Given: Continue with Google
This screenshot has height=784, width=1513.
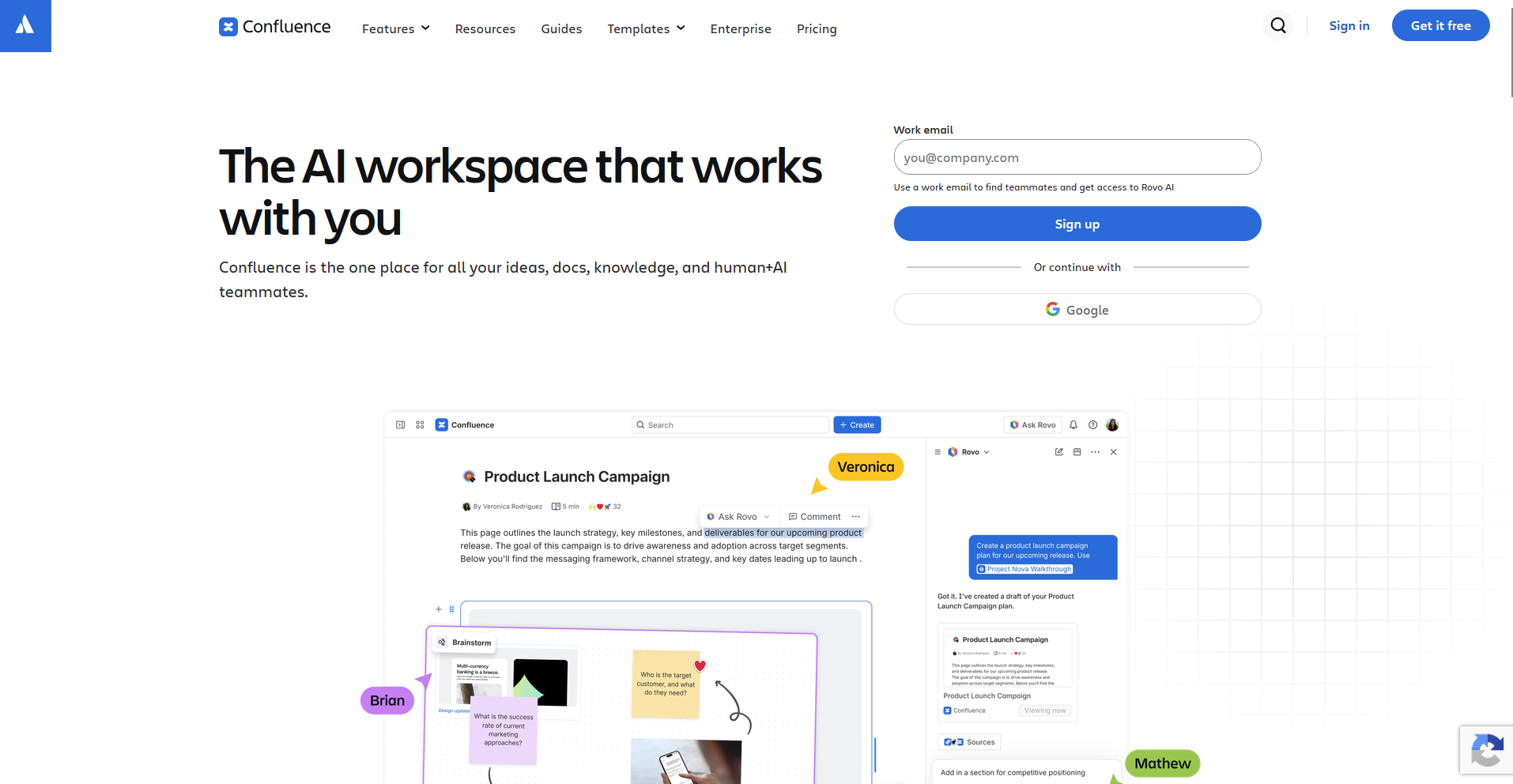Looking at the screenshot, I should (1077, 310).
